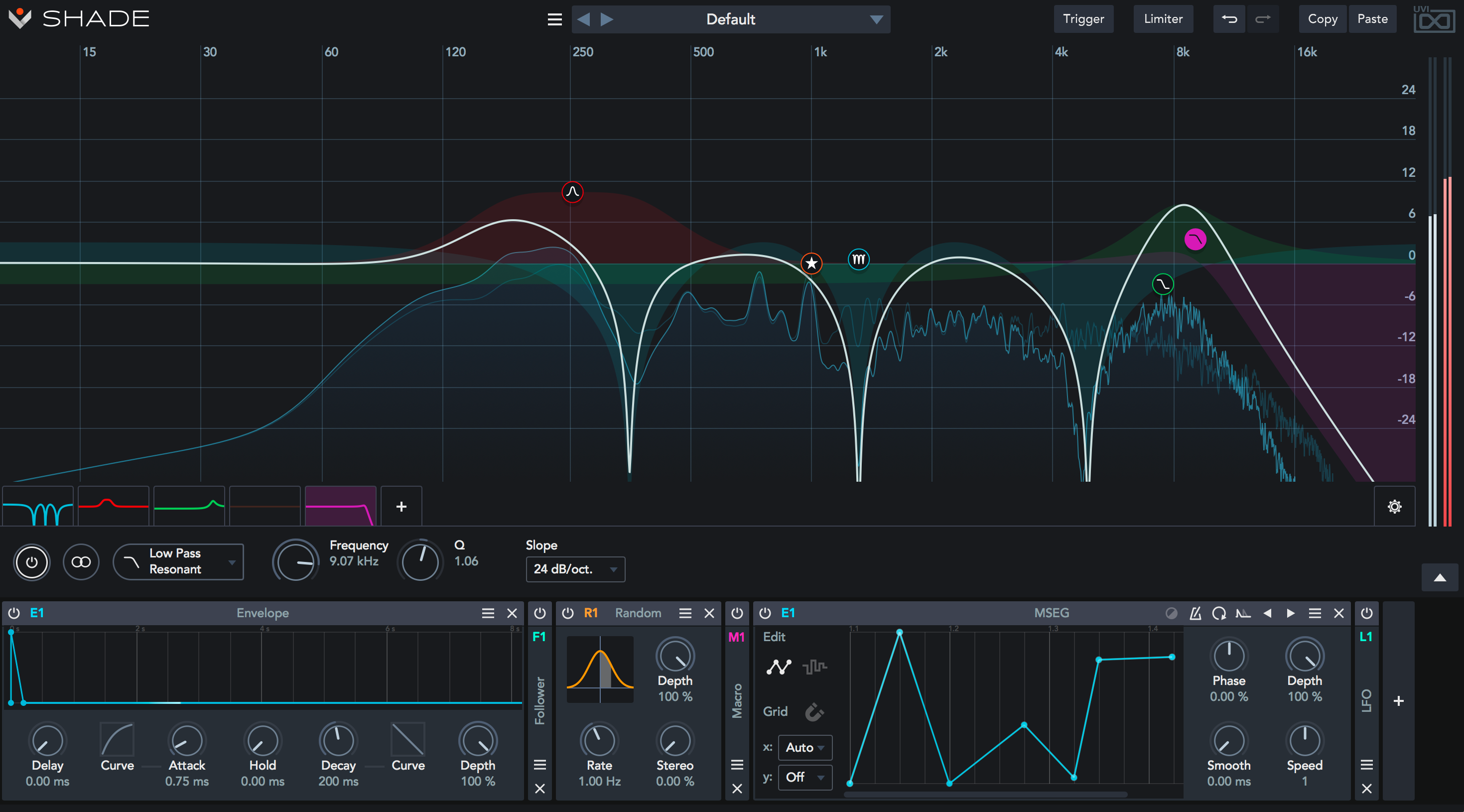Toggle the Random R1 power button
This screenshot has height=812, width=1464.
click(x=568, y=613)
